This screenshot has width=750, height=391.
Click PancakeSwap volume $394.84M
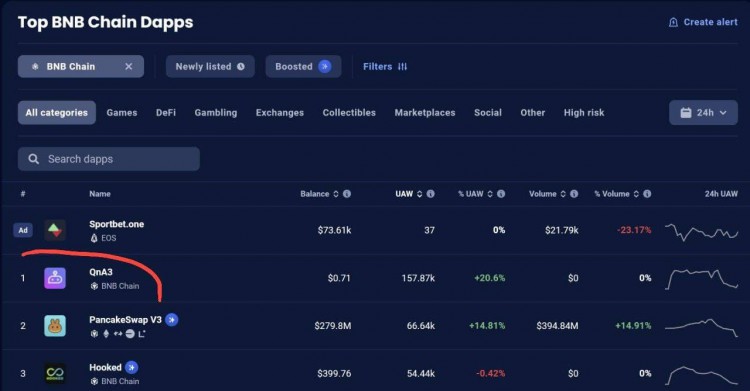(x=557, y=326)
